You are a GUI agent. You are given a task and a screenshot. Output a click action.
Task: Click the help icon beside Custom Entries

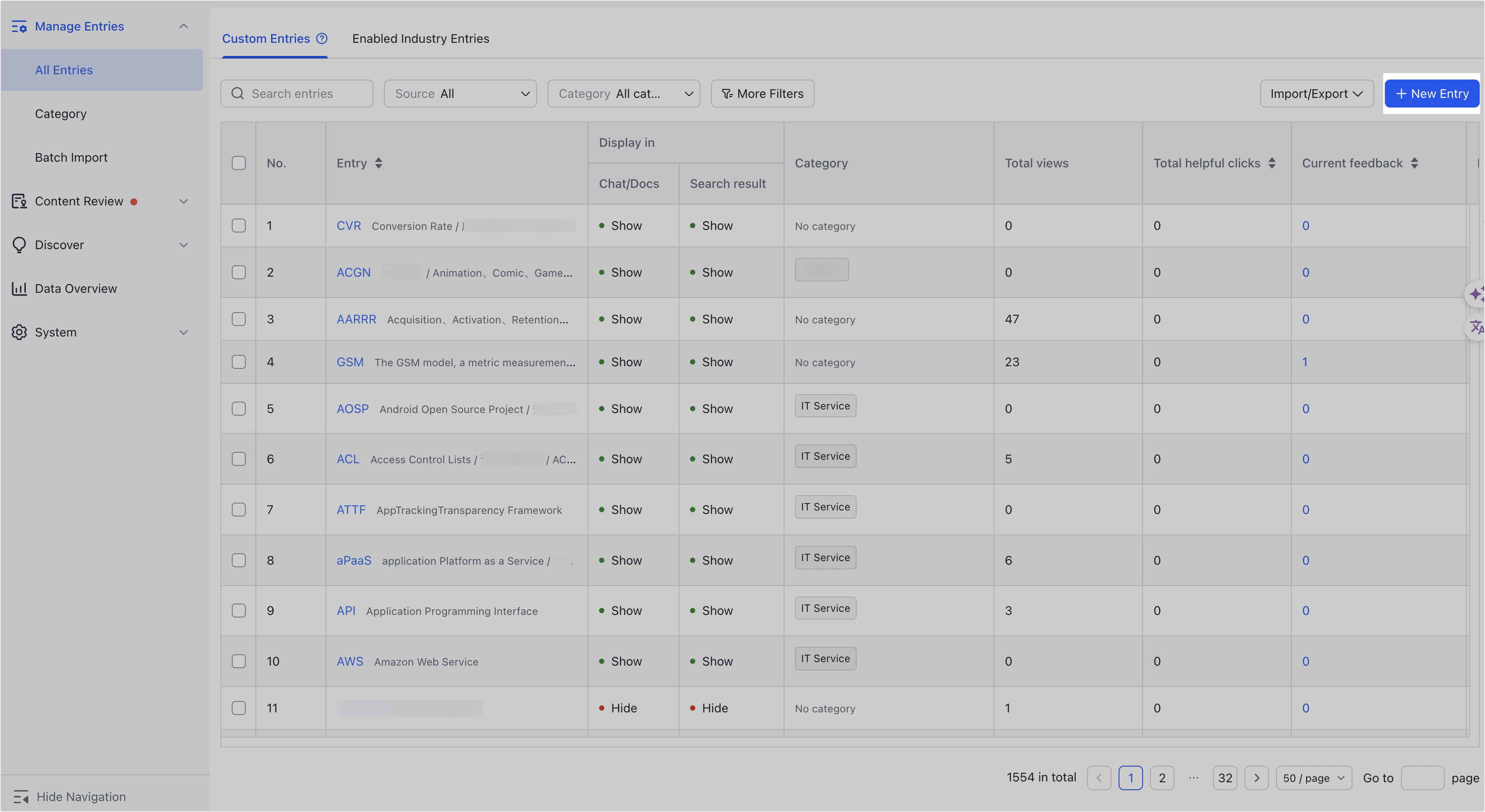coord(322,38)
